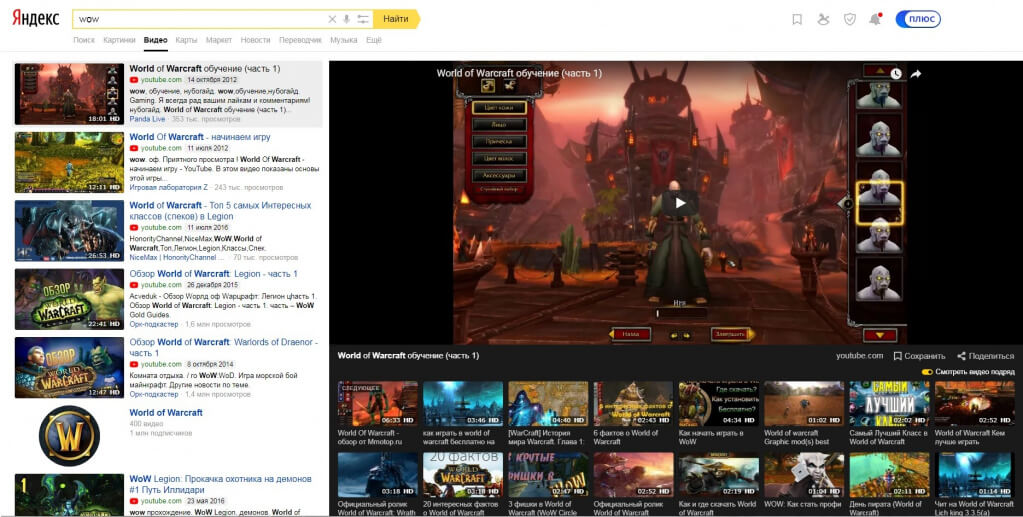Open related video 20 интересных фактов

point(463,484)
